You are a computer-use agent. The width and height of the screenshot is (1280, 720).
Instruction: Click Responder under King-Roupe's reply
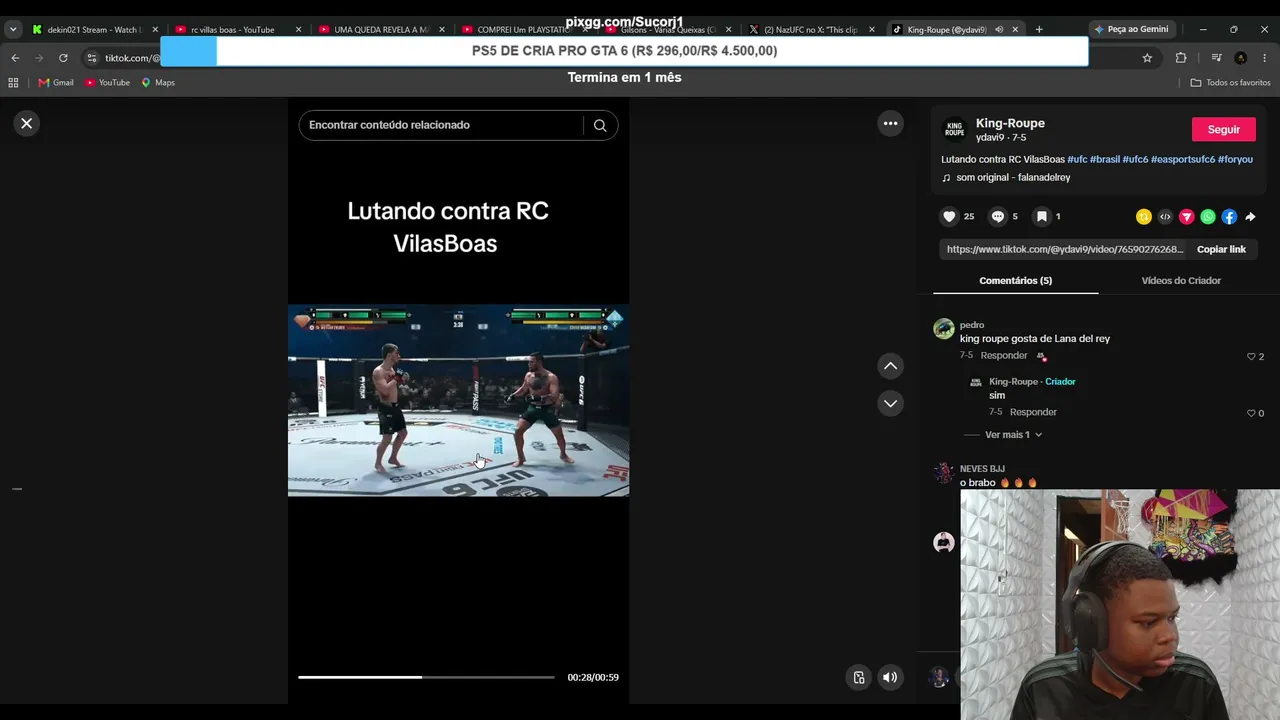[x=1033, y=412]
